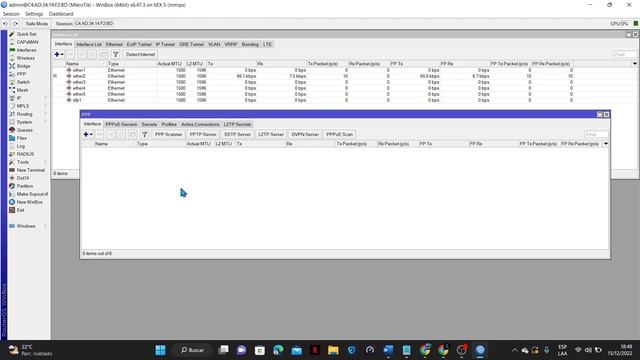Open the Dashboard menu
Viewport: 640px width, 360px height.
click(61, 14)
